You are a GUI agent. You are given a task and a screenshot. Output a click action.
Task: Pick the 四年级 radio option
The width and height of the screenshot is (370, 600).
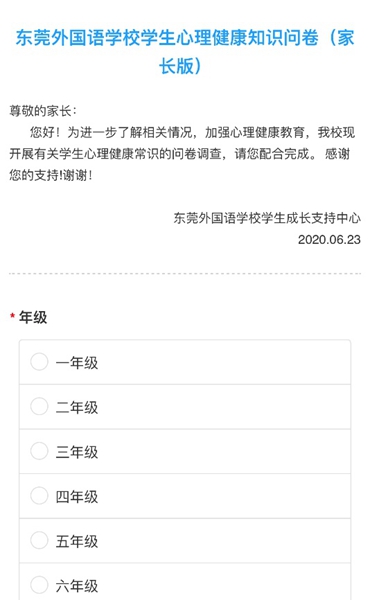tap(39, 496)
